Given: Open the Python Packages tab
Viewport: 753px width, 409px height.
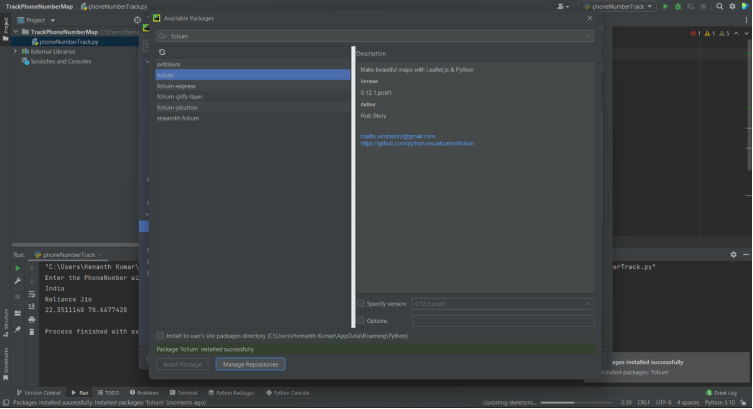Looking at the screenshot, I should tap(231, 393).
